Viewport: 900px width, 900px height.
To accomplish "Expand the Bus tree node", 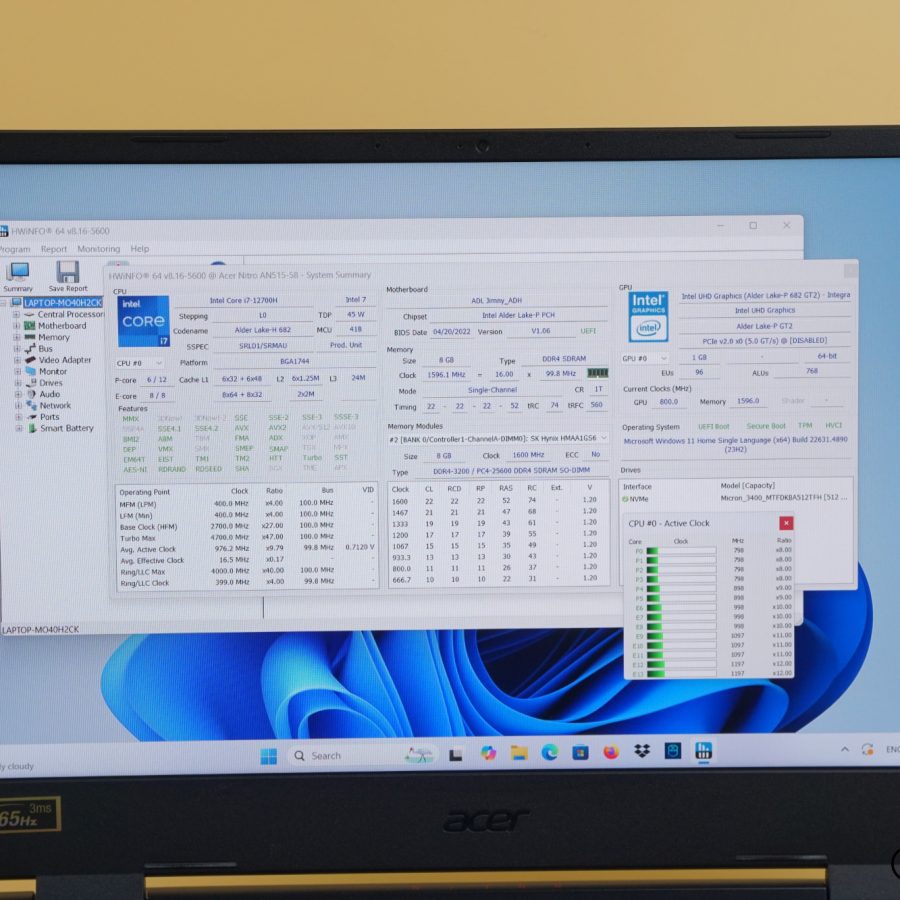I will 17,349.
